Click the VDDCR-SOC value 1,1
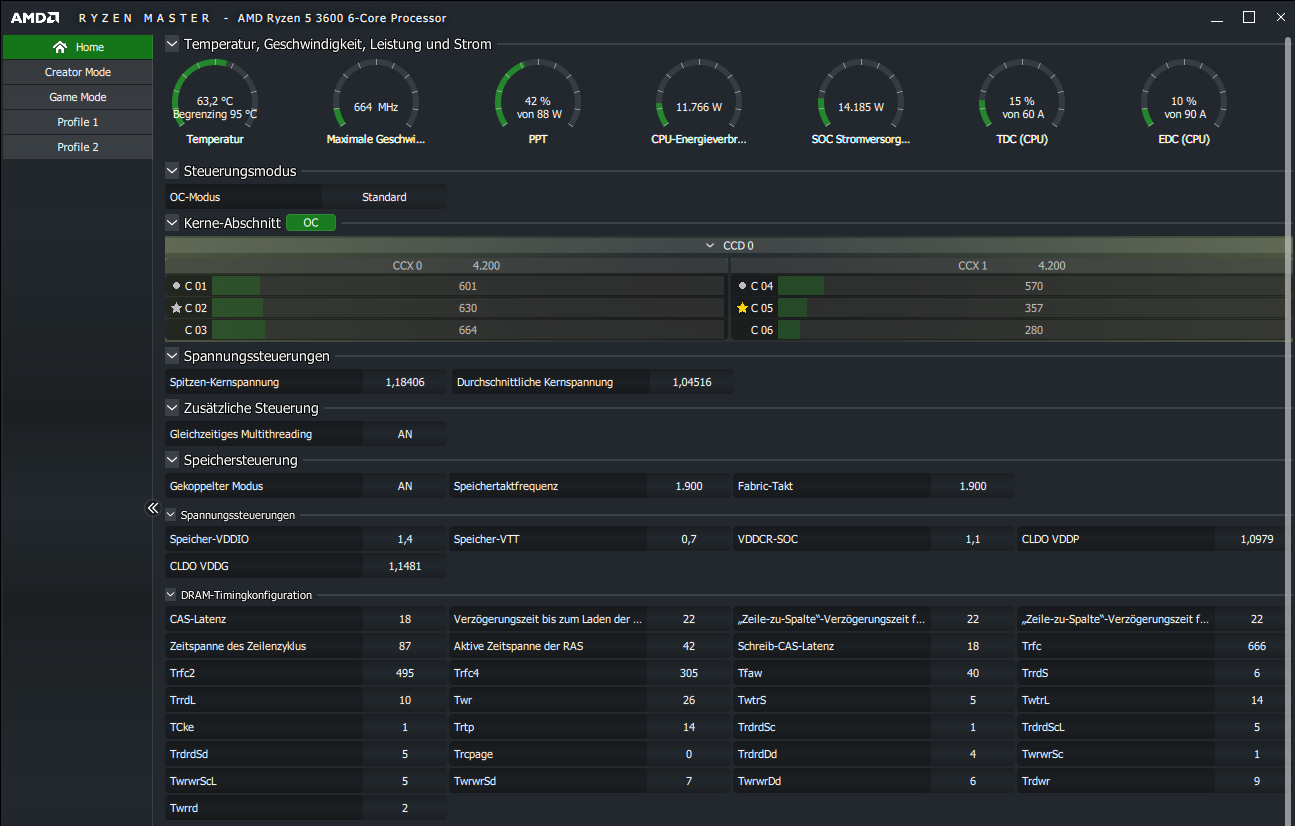1295x826 pixels. tap(973, 539)
